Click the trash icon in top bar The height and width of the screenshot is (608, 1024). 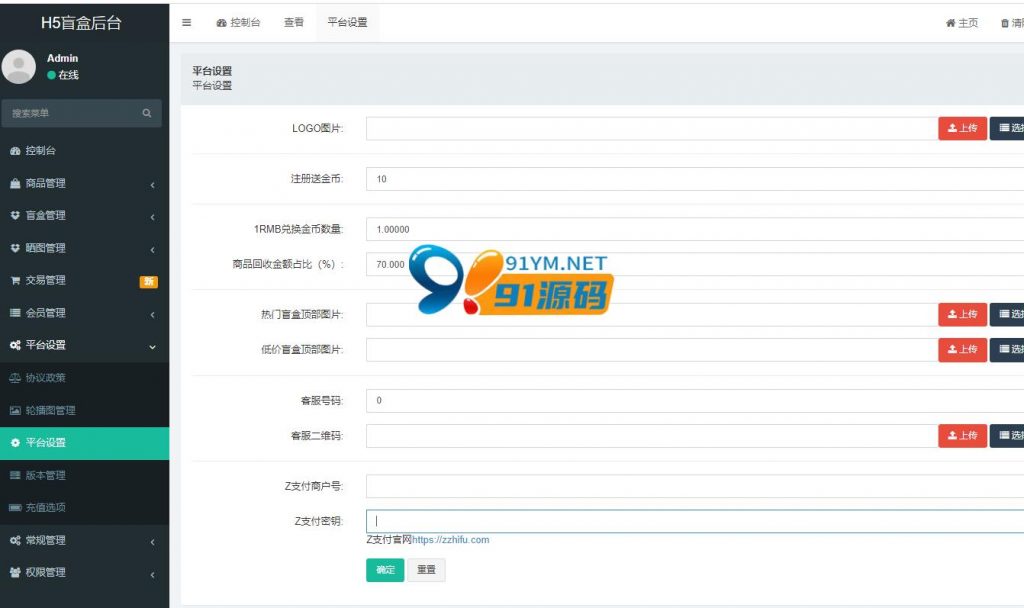(x=1004, y=23)
